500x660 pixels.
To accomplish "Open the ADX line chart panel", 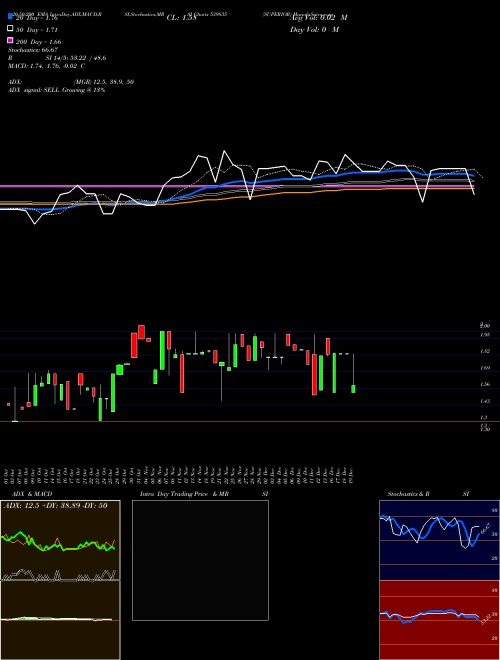I will 60,540.
